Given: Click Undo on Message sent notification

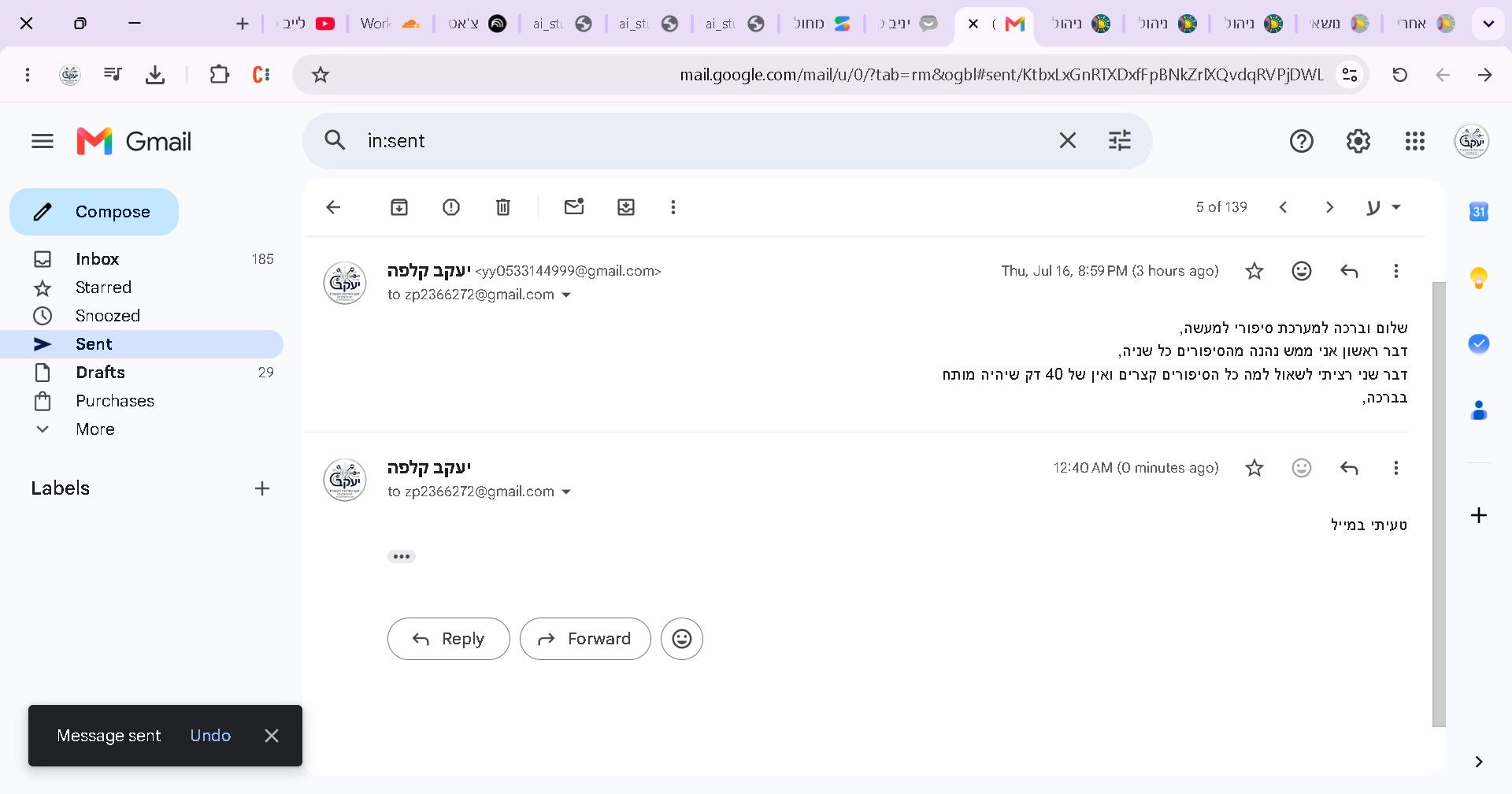Looking at the screenshot, I should pos(210,736).
